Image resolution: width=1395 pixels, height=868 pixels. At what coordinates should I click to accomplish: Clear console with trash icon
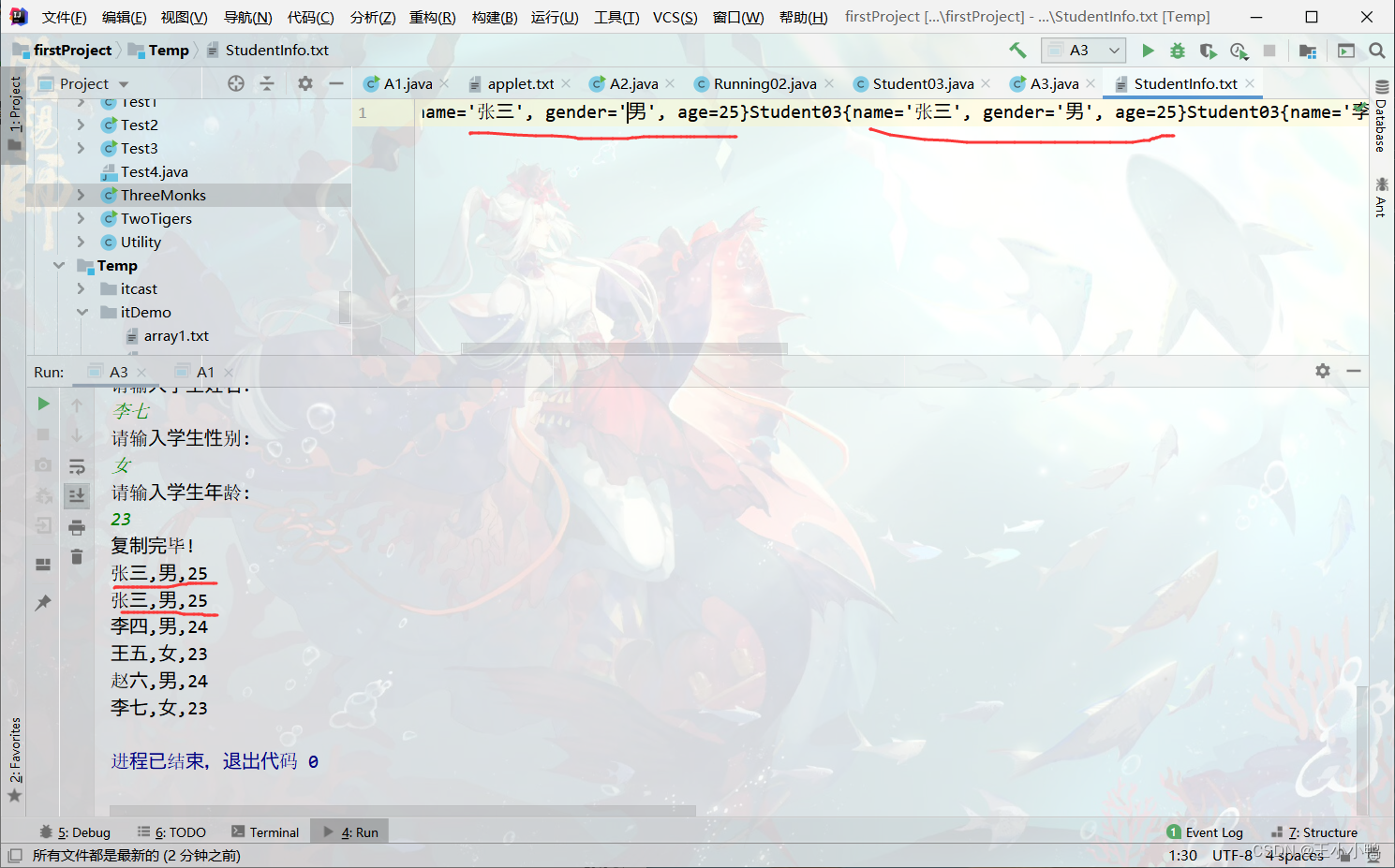[x=77, y=558]
